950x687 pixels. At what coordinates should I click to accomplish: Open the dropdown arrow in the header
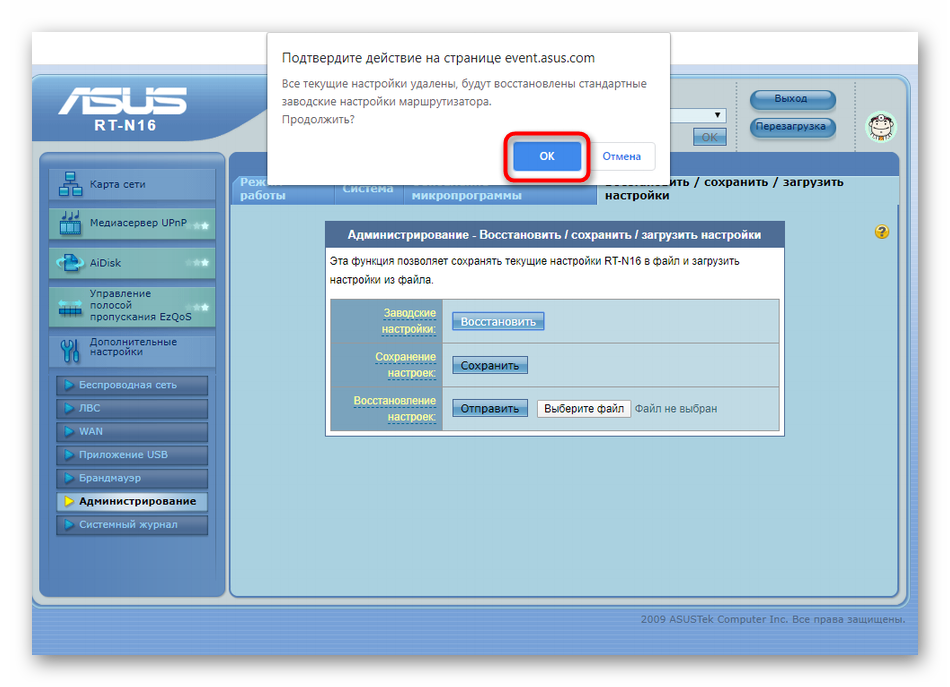click(x=717, y=115)
